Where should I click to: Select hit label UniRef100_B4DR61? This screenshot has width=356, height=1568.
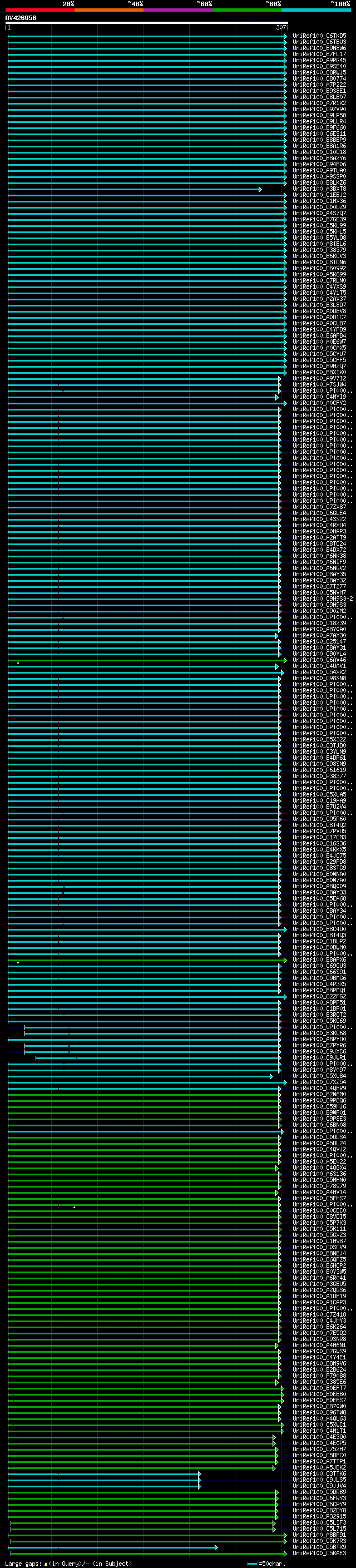(x=319, y=758)
